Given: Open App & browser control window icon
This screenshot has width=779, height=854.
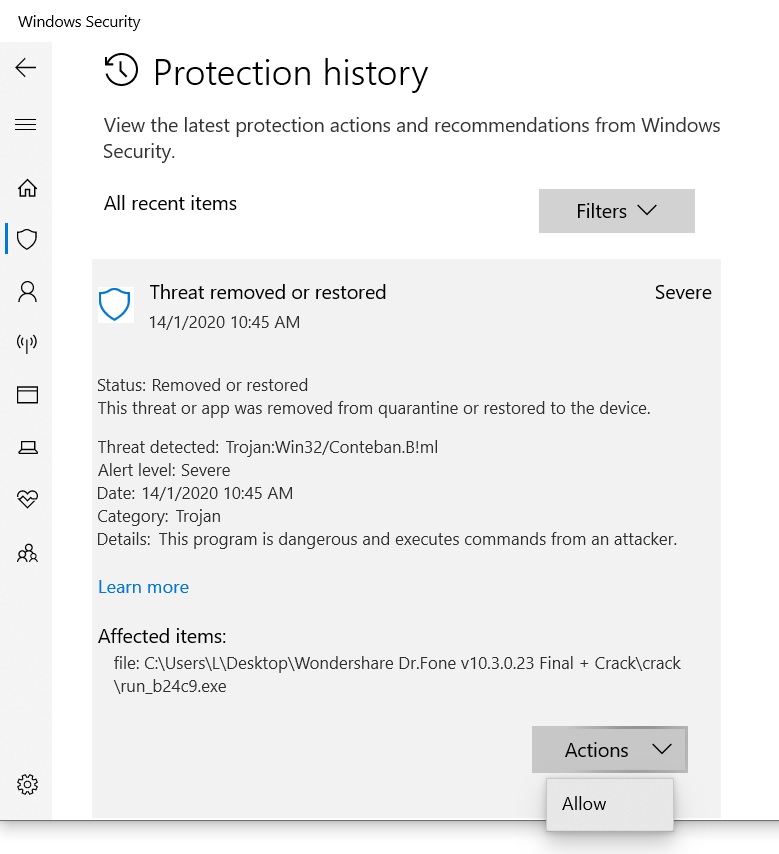Looking at the screenshot, I should tap(27, 395).
